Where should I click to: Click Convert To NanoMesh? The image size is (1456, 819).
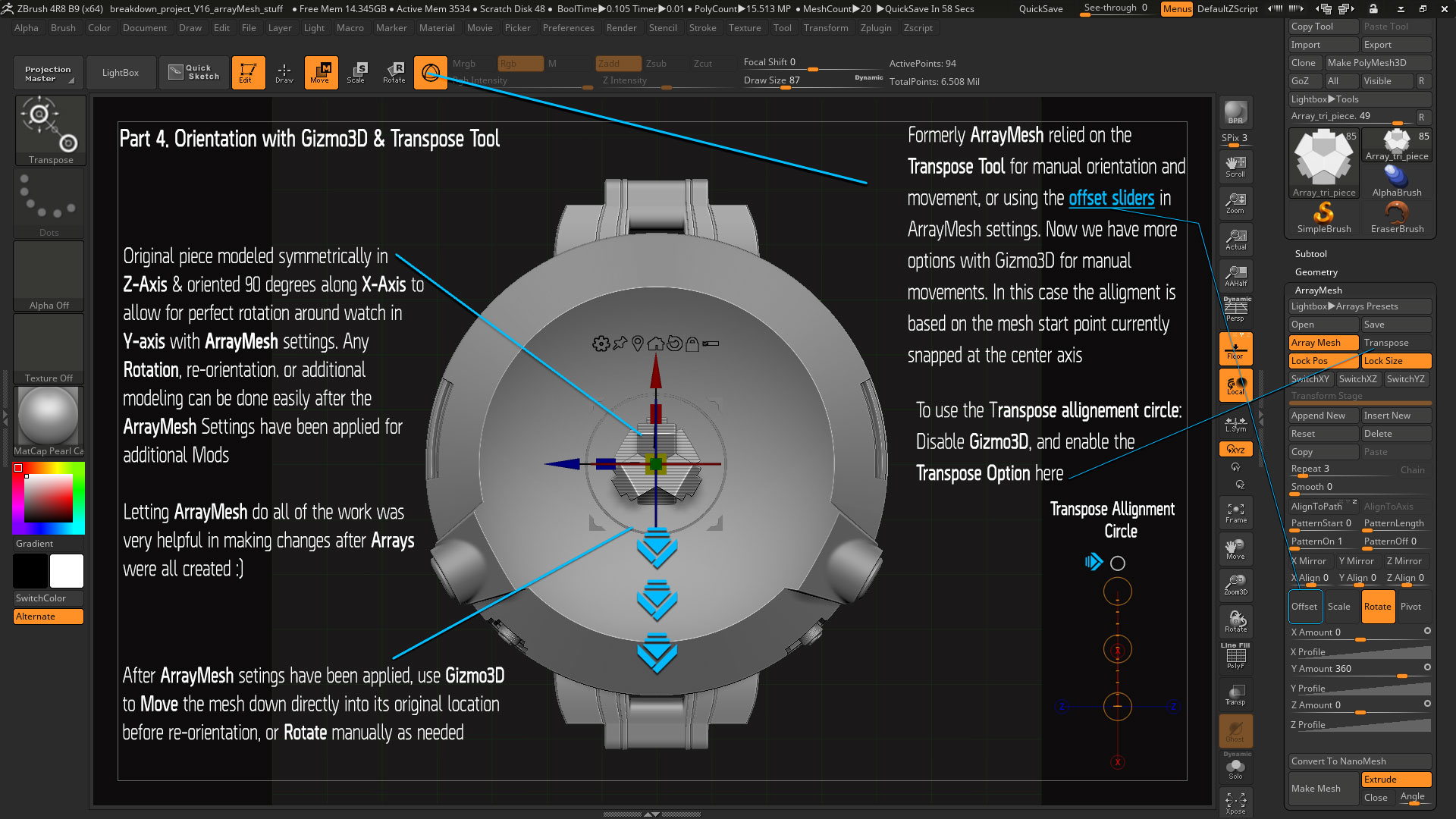point(1360,761)
